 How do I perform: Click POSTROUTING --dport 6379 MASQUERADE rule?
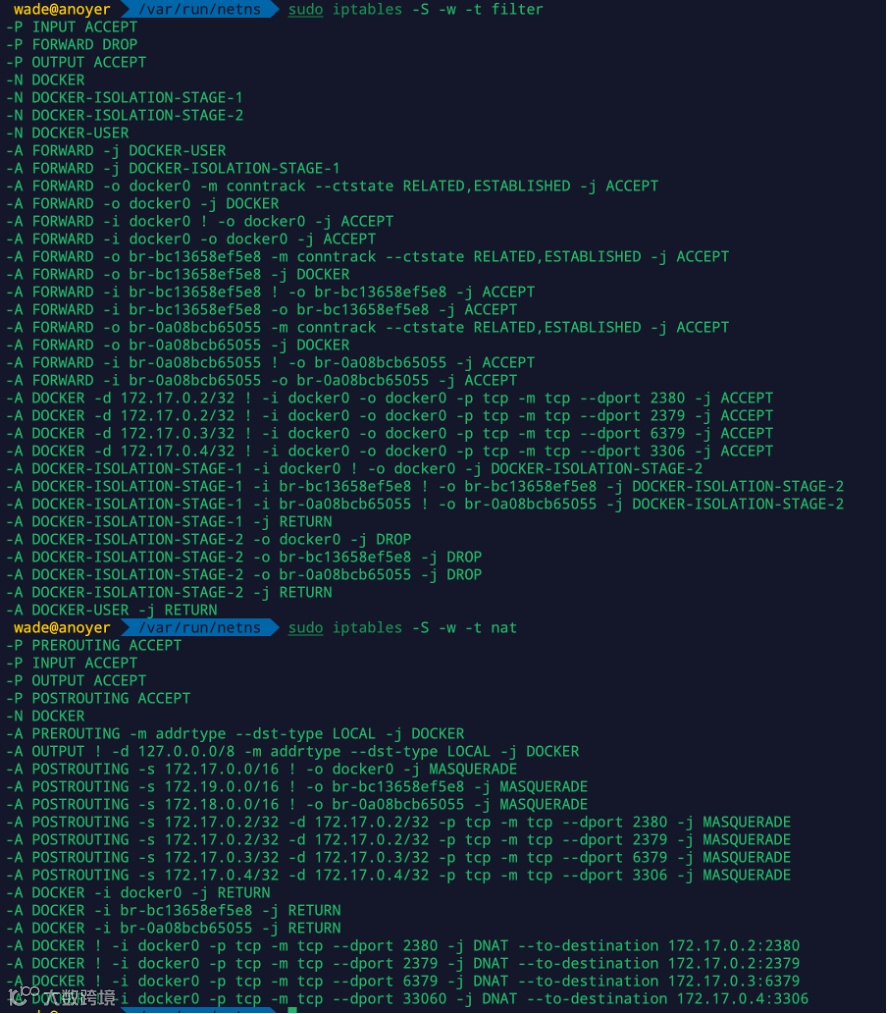(x=399, y=858)
